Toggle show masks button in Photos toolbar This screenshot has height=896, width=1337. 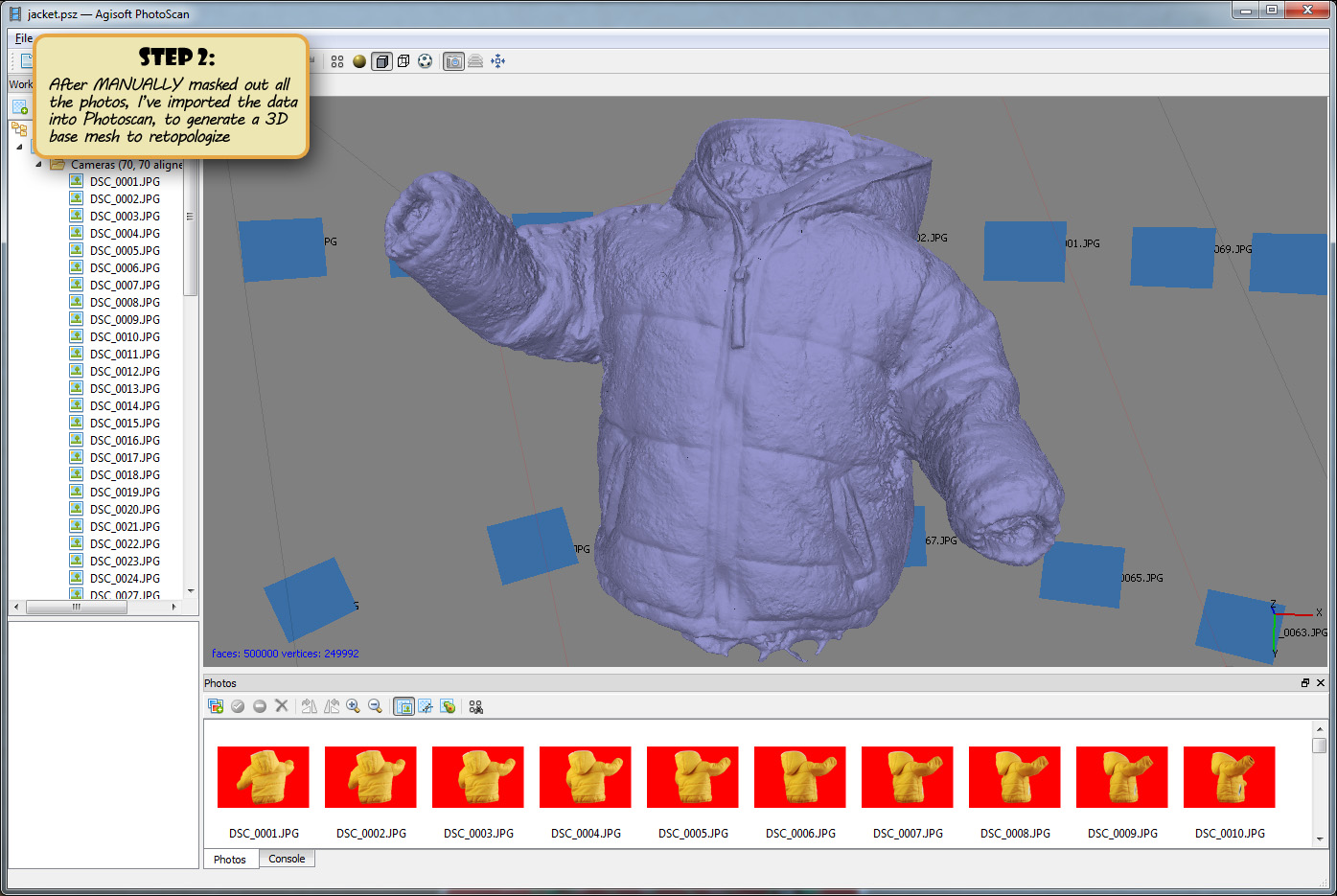tap(426, 706)
